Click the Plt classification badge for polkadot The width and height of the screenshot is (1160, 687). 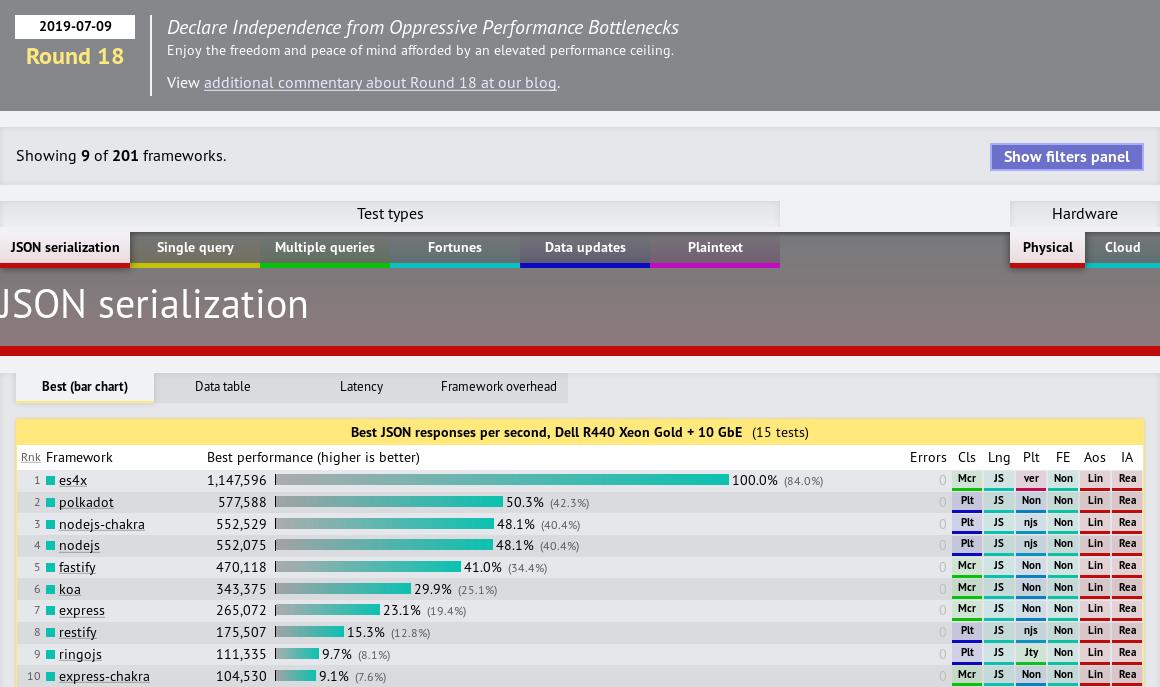967,502
